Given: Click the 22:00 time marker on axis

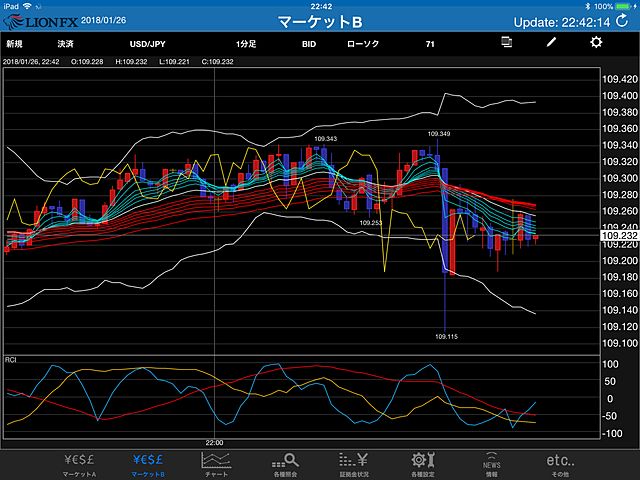Looking at the screenshot, I should pyautogui.click(x=214, y=441).
